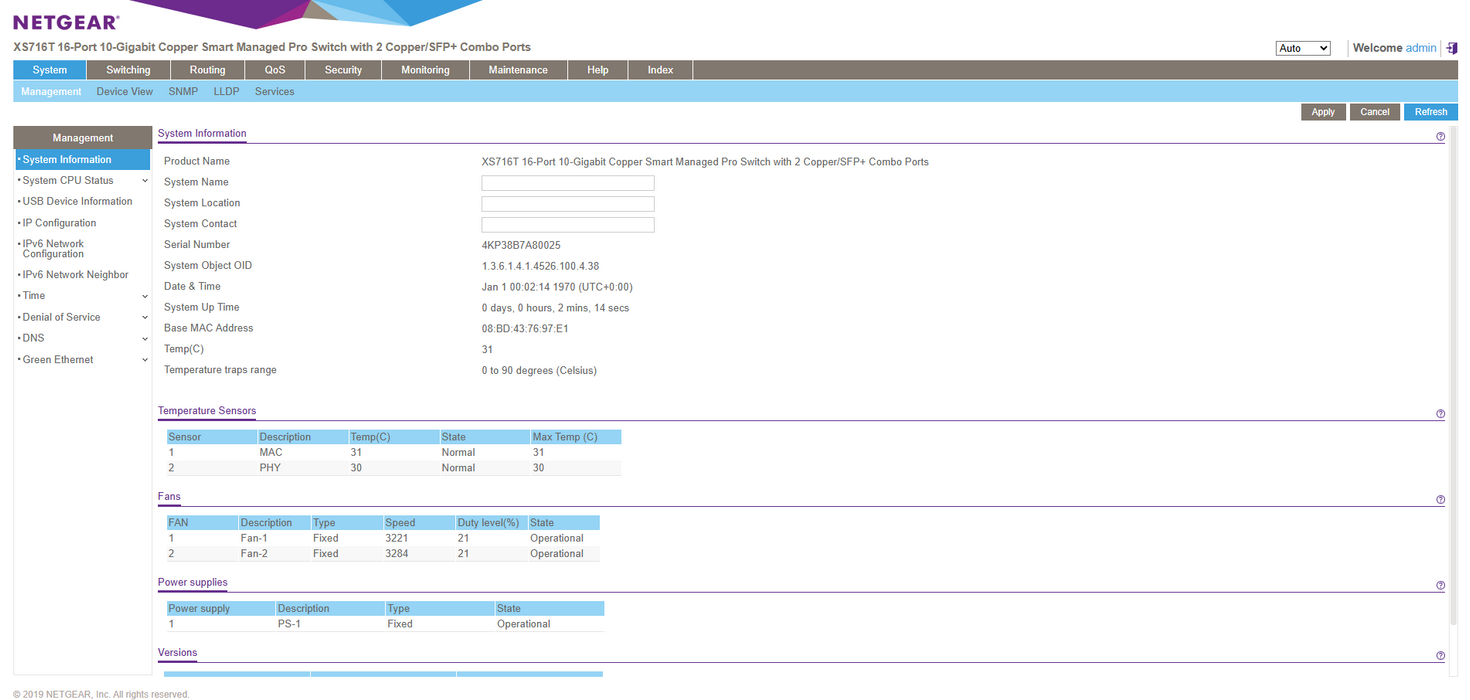Click Fan-2 speed value 3284
The image size is (1470, 700).
(397, 554)
